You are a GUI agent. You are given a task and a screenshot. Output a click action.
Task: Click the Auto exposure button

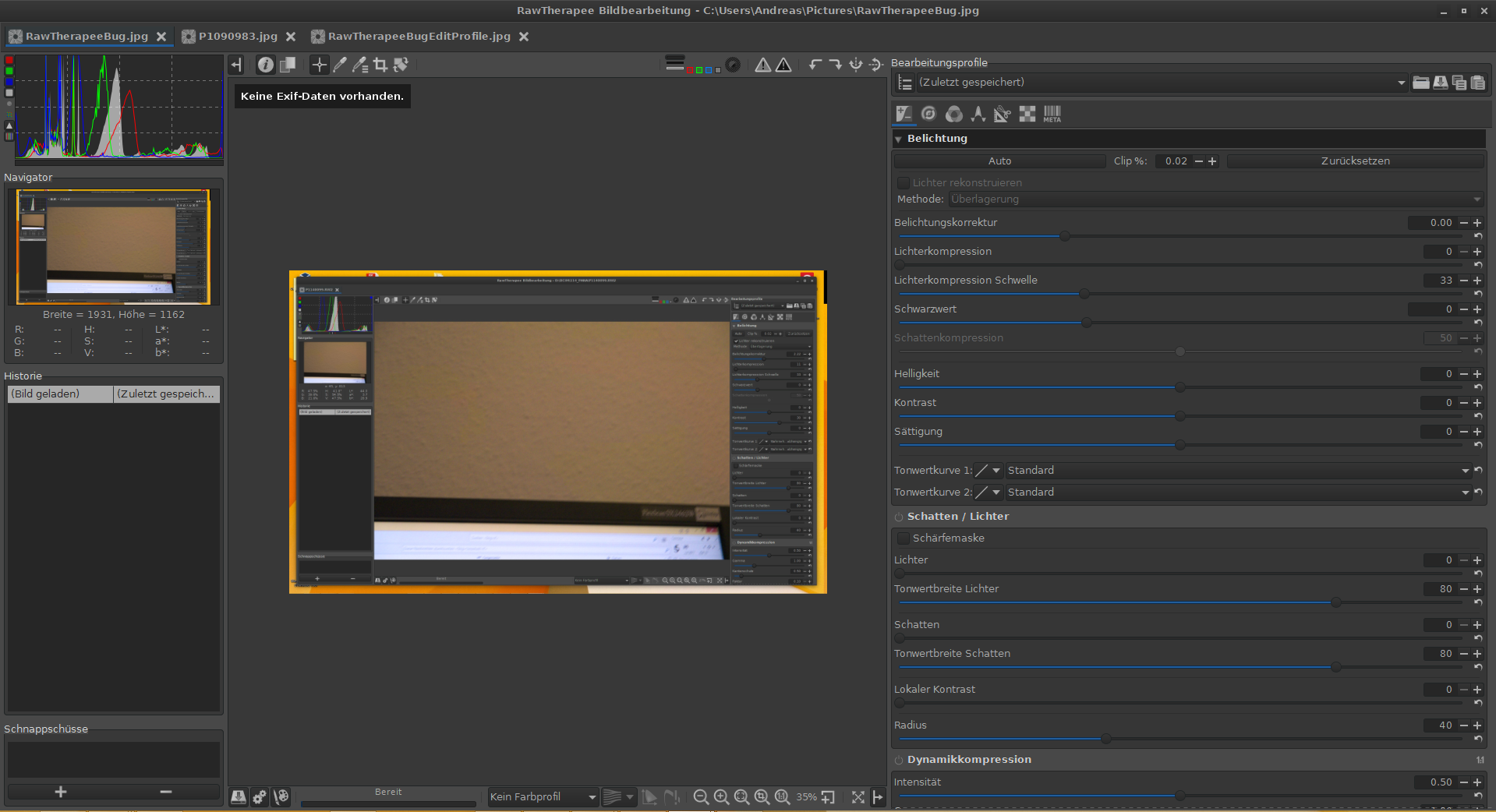[999, 161]
